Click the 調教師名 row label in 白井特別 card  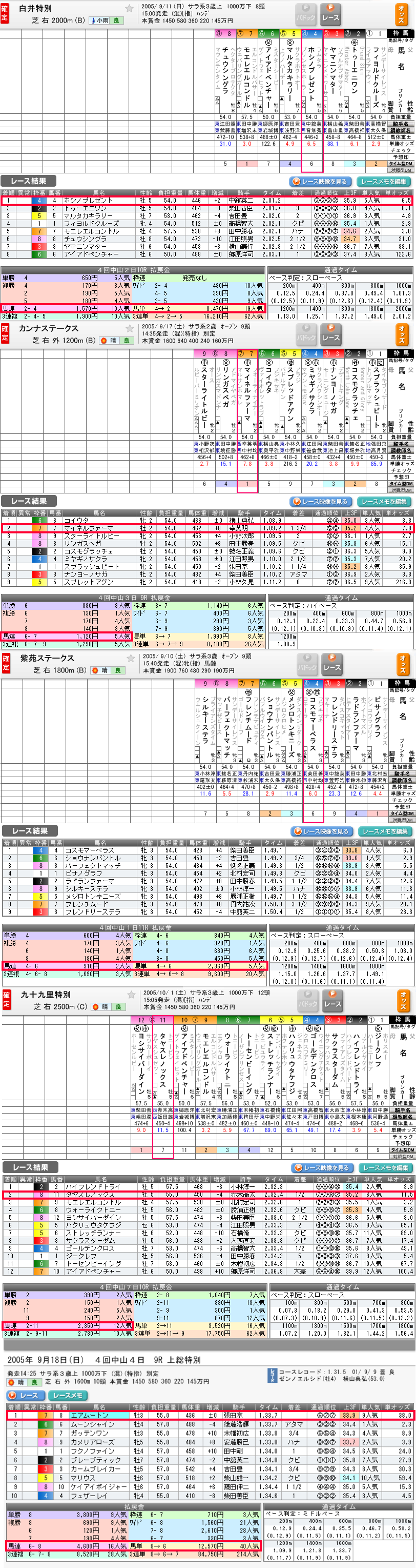(x=402, y=130)
